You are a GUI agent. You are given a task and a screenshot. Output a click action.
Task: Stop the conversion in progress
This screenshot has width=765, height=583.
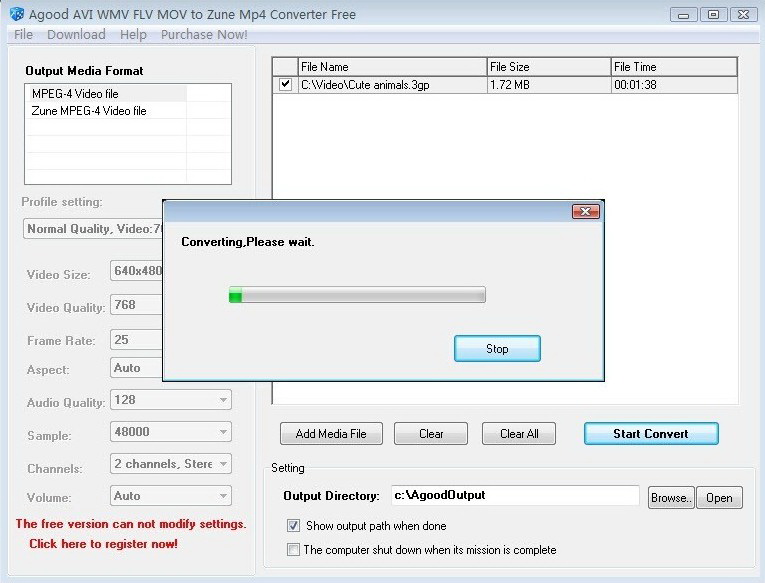pyautogui.click(x=497, y=348)
